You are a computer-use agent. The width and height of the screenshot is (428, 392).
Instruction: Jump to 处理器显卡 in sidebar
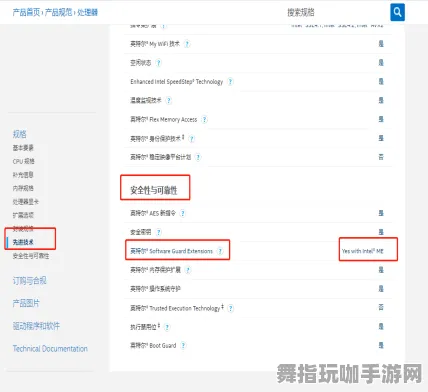pyautogui.click(x=26, y=202)
